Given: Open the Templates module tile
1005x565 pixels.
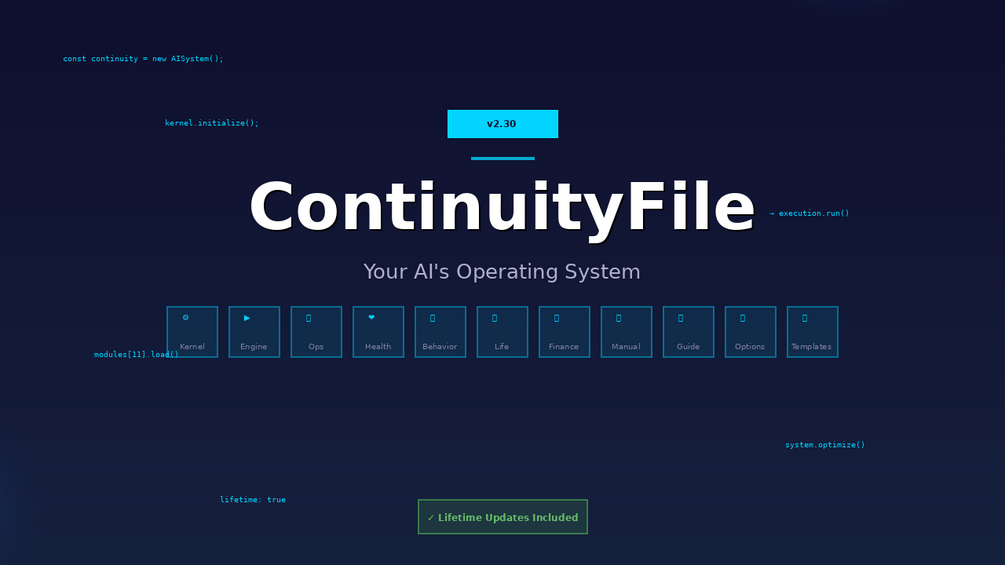Looking at the screenshot, I should pyautogui.click(x=812, y=332).
